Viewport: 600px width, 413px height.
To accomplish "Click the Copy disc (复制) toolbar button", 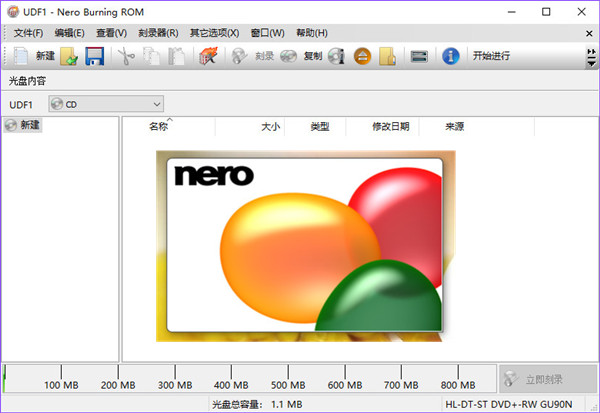I will coord(300,56).
